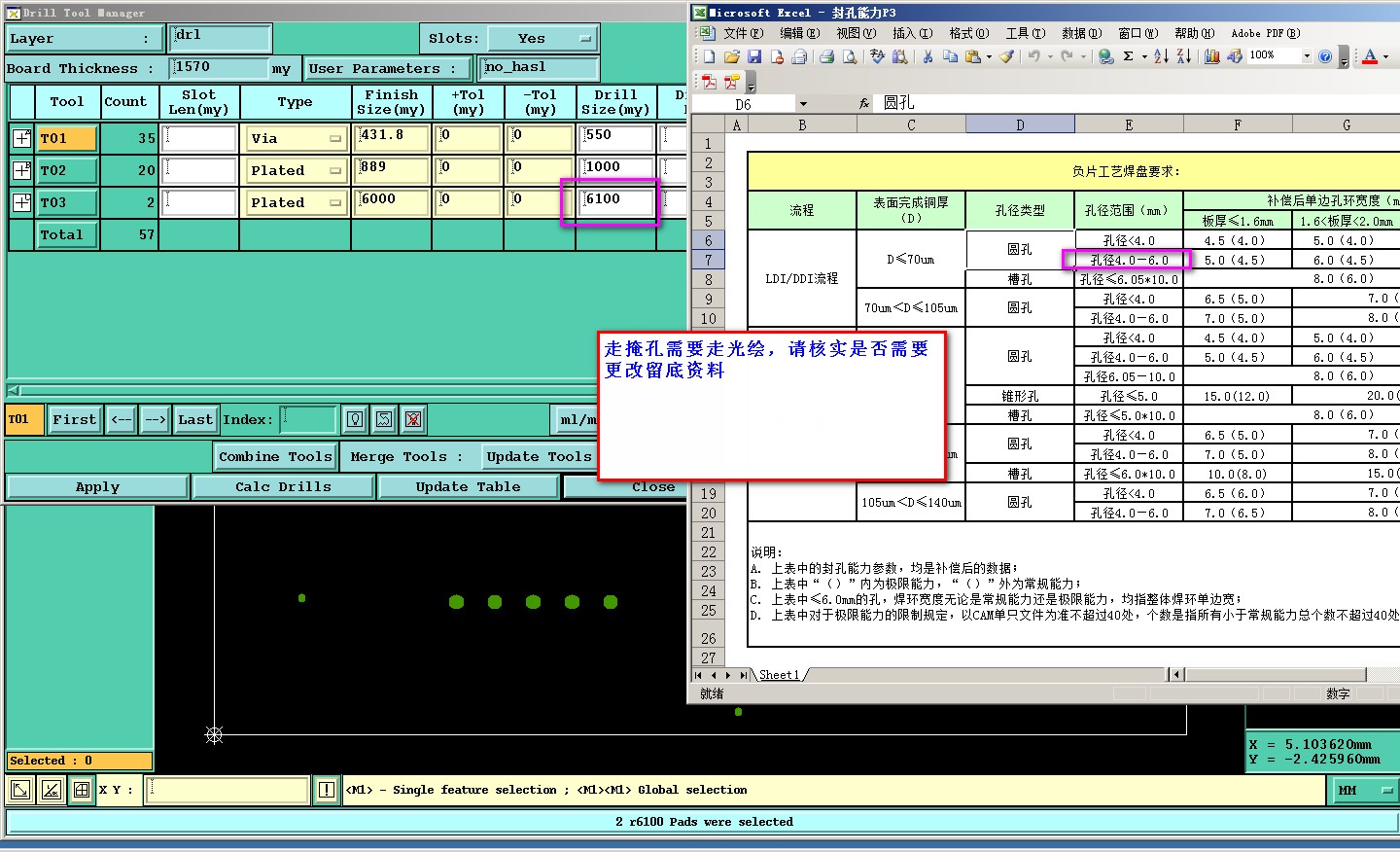Sort ascending with the A-Z icon
The width and height of the screenshot is (1400, 852).
click(x=1161, y=56)
